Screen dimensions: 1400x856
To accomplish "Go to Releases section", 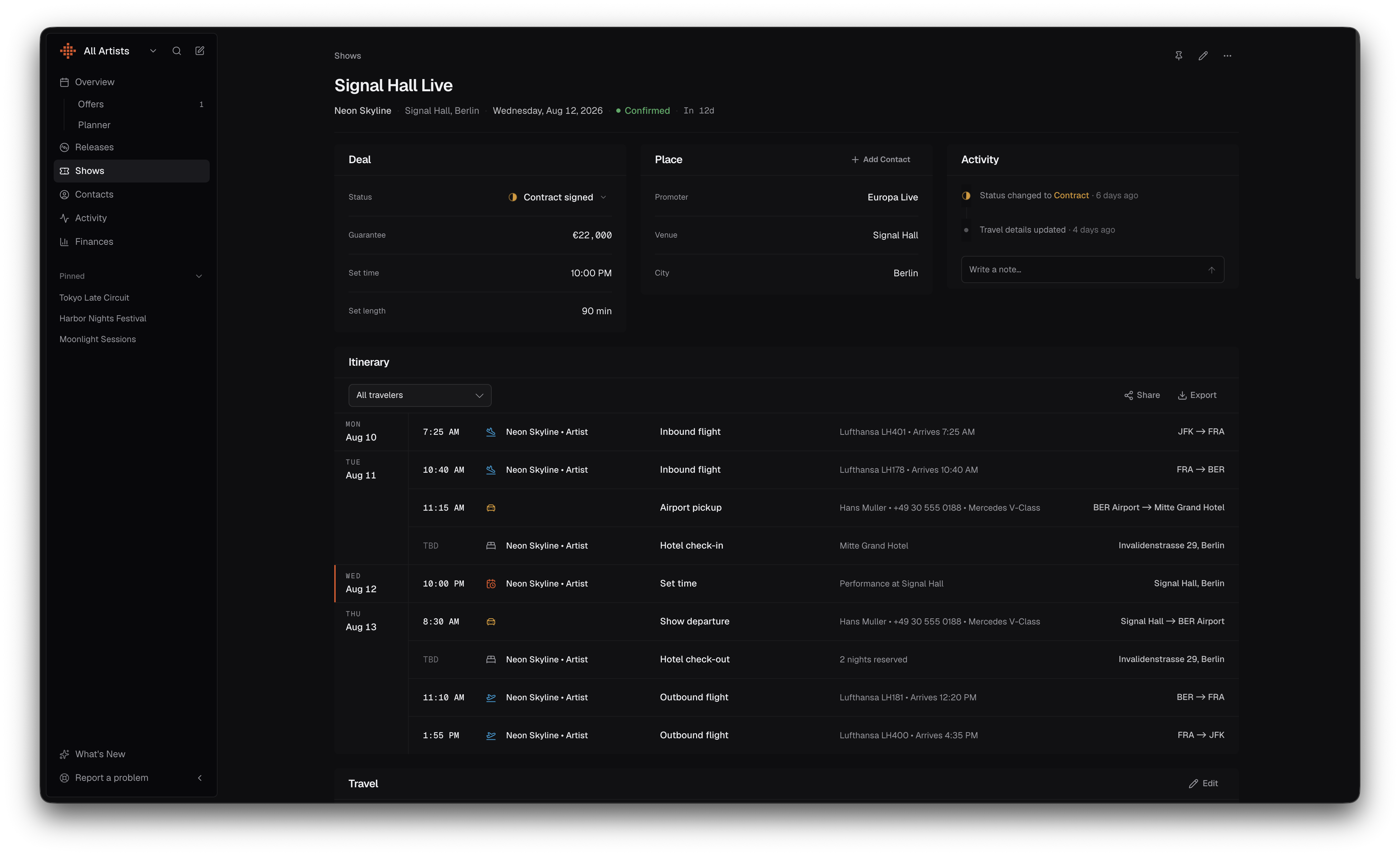I will [x=131, y=148].
